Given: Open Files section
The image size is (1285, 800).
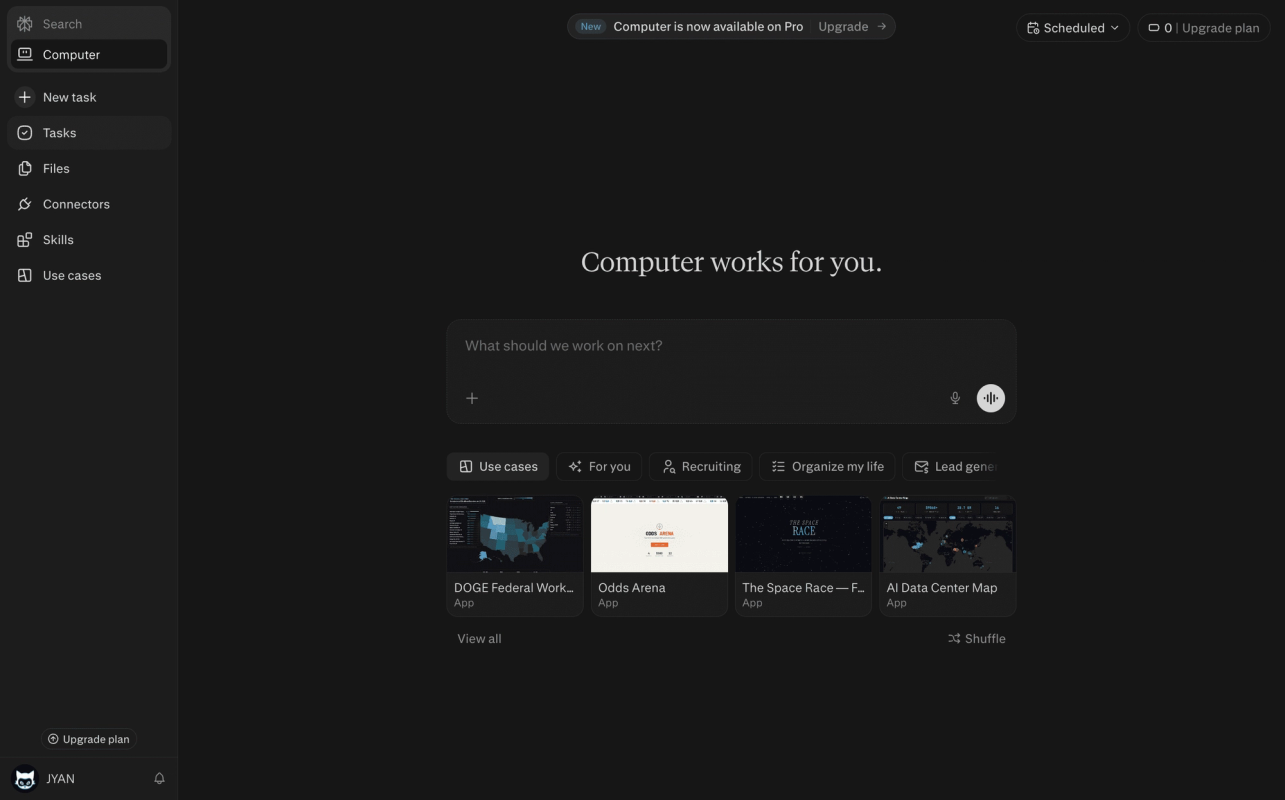Looking at the screenshot, I should tap(89, 169).
